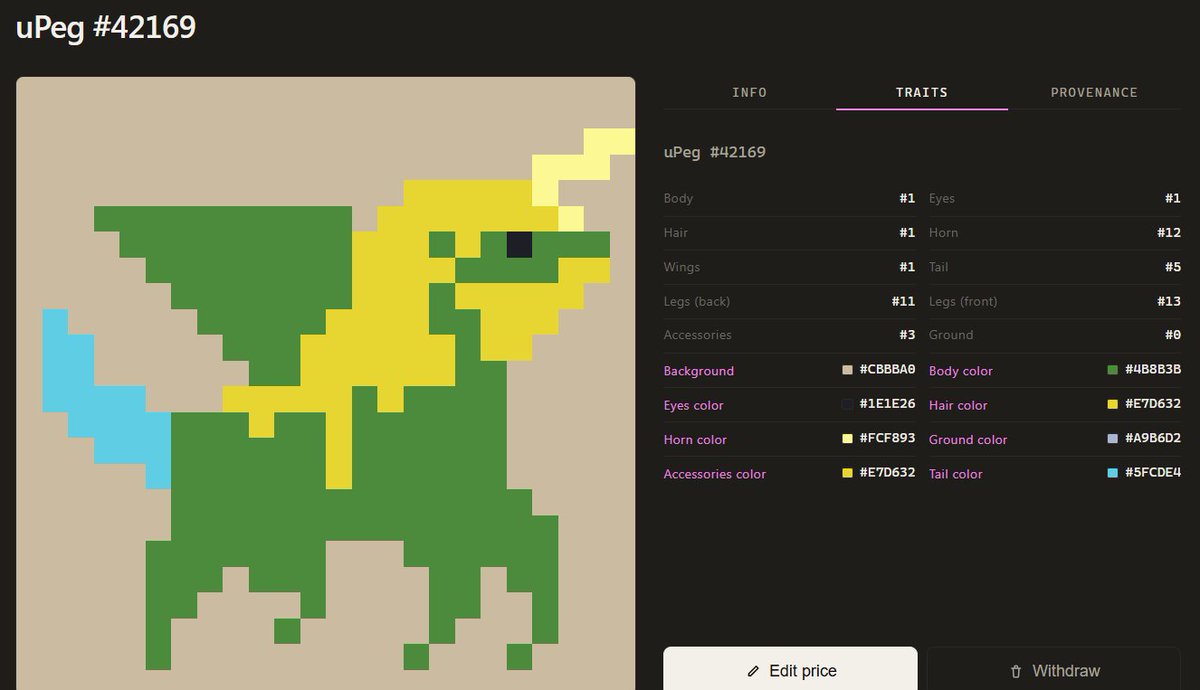Click the Ground value #0
The width and height of the screenshot is (1200, 690).
coord(1173,335)
